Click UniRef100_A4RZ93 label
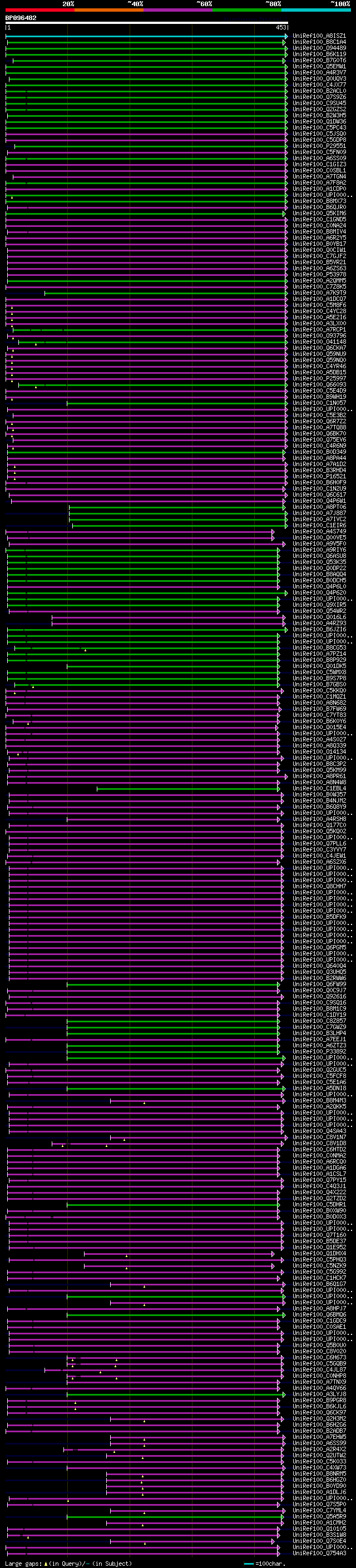 (x=319, y=624)
